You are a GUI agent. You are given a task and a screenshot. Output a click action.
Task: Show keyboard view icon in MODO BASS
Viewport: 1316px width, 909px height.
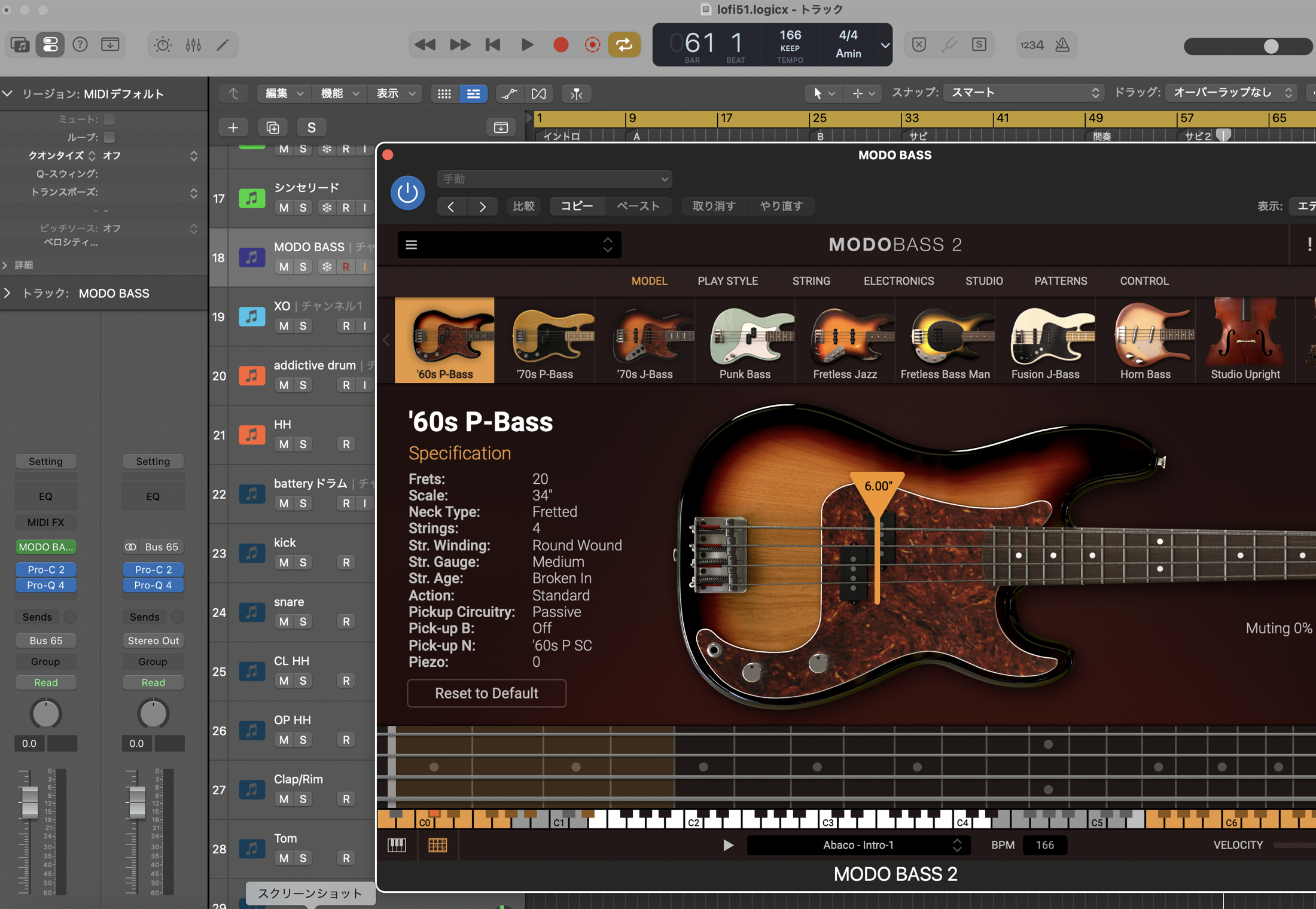pyautogui.click(x=397, y=844)
